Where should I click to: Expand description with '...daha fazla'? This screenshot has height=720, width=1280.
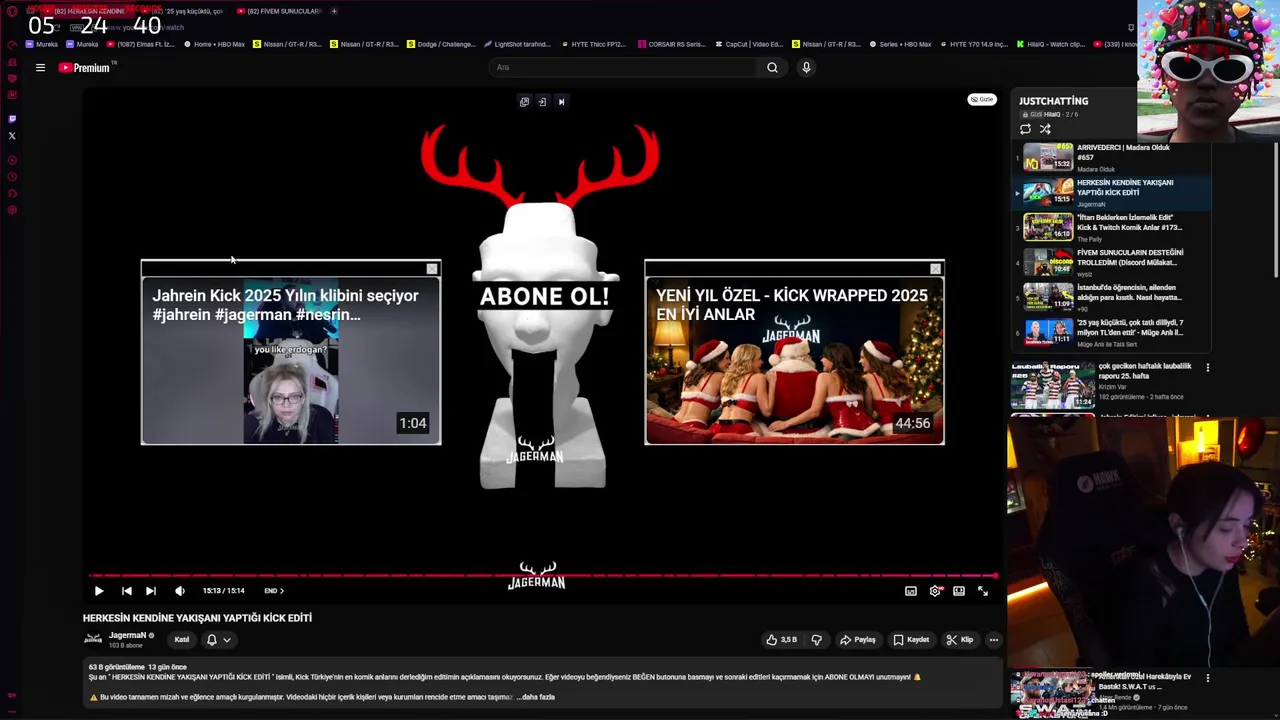coord(536,697)
